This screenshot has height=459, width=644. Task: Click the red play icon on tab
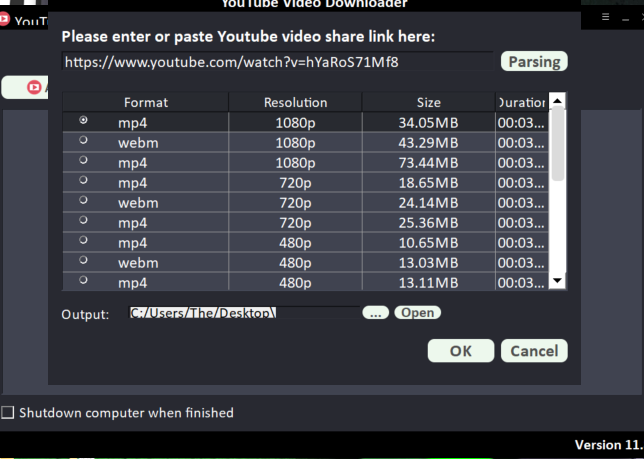point(35,87)
